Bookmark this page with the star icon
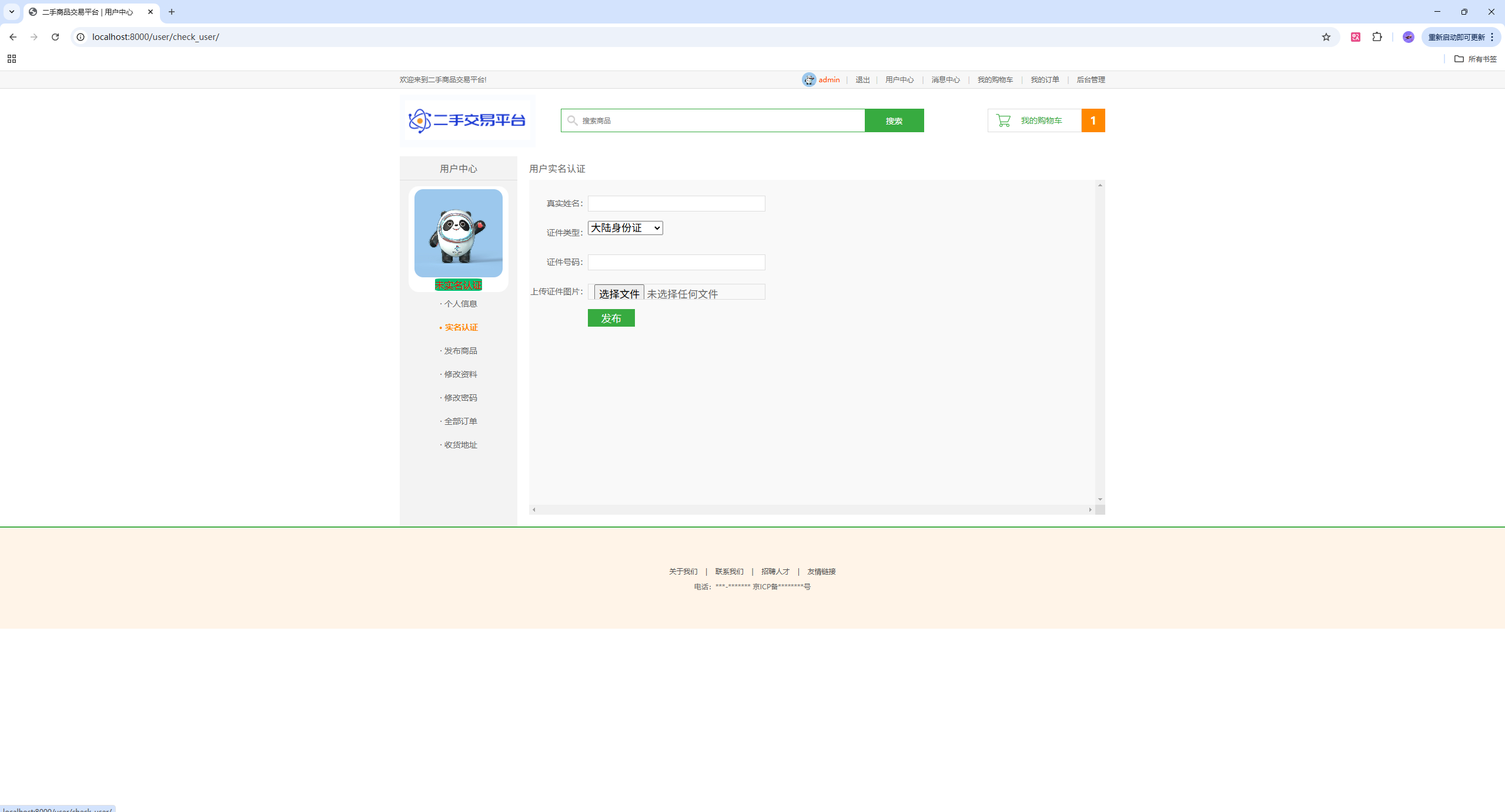The height and width of the screenshot is (812, 1505). coord(1326,36)
